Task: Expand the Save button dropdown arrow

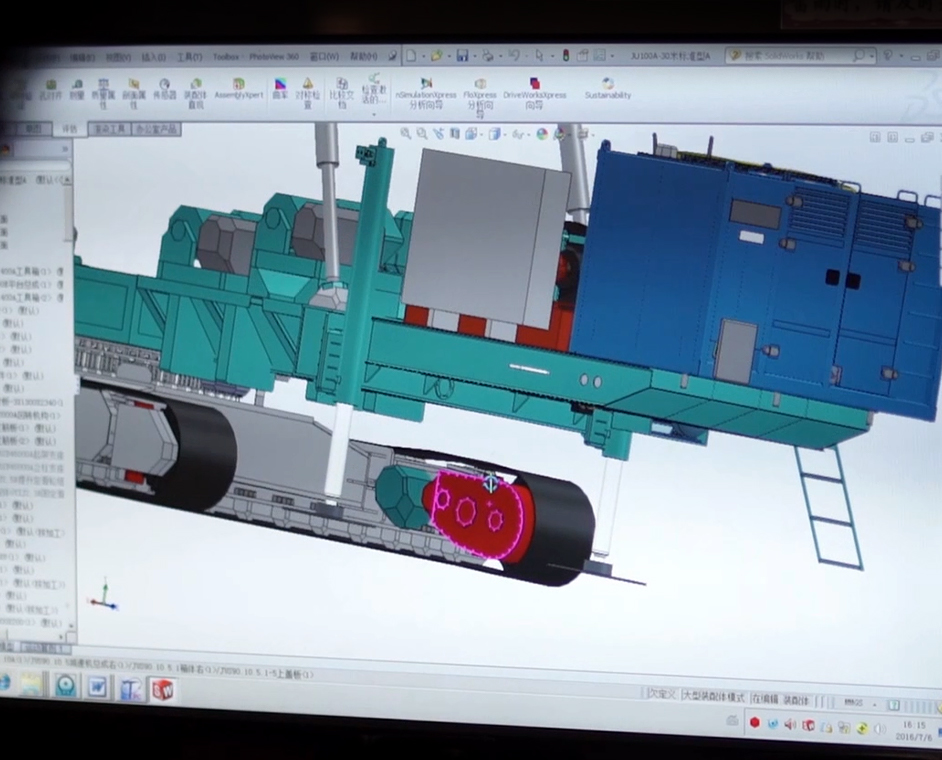Action: click(x=473, y=56)
